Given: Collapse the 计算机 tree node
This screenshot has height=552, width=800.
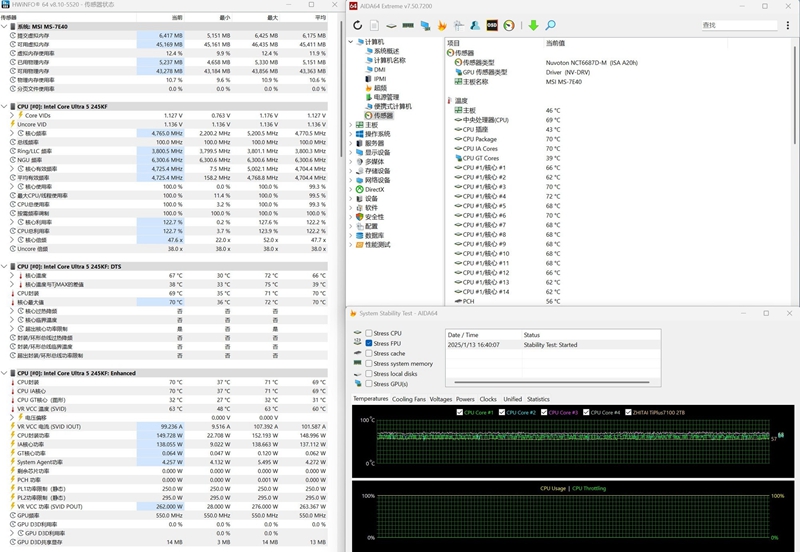Looking at the screenshot, I should [x=351, y=42].
